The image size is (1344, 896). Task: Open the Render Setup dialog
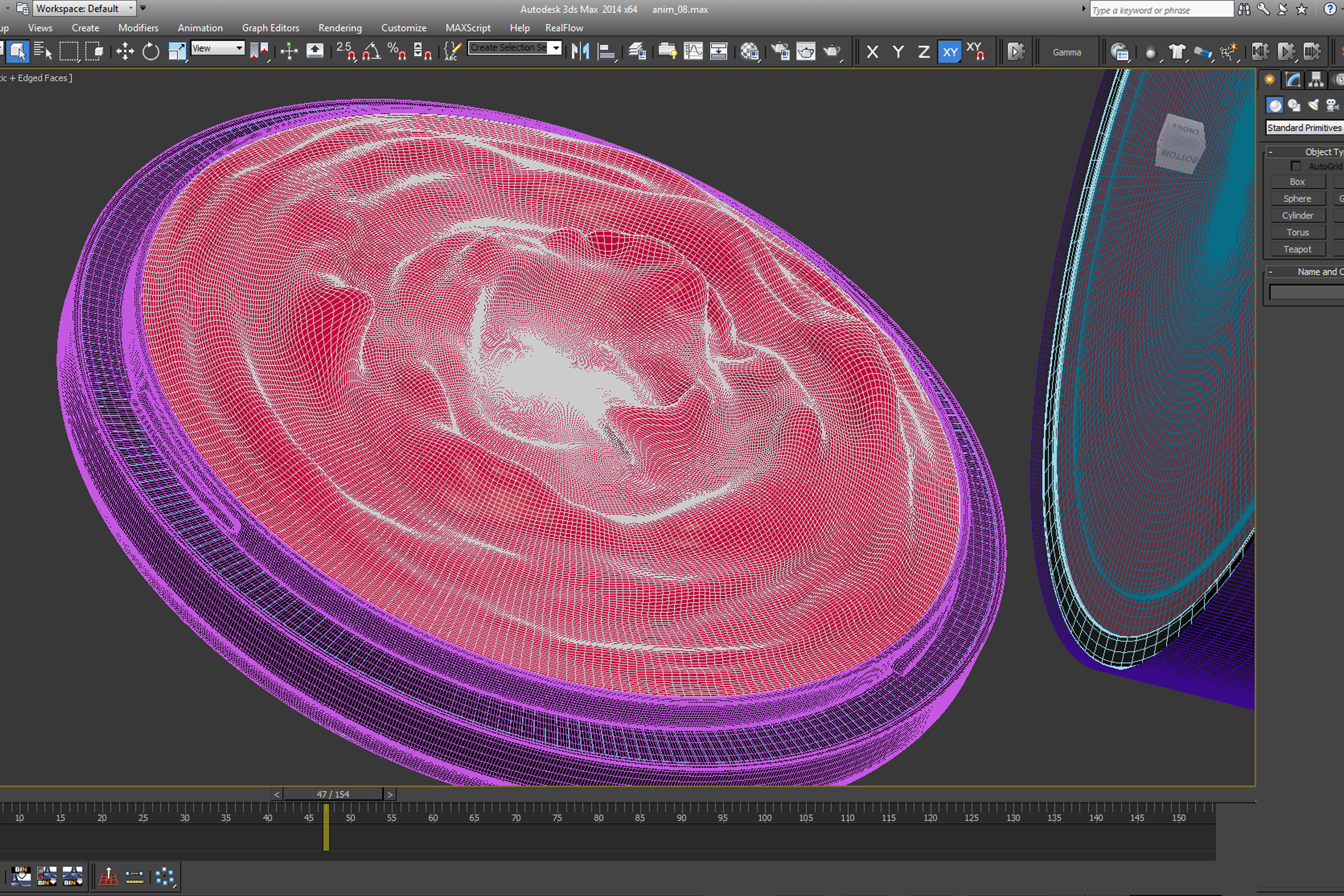[x=780, y=52]
